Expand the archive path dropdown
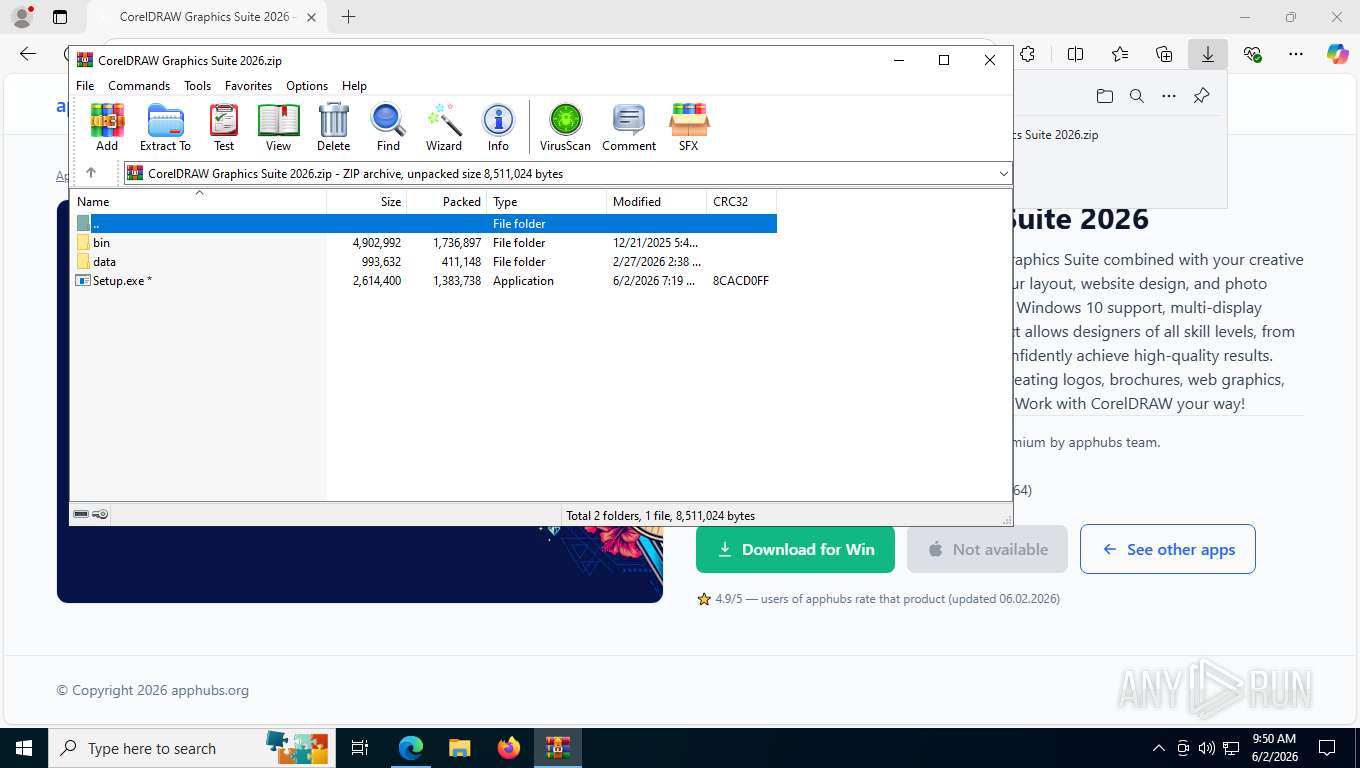 click(x=1003, y=173)
